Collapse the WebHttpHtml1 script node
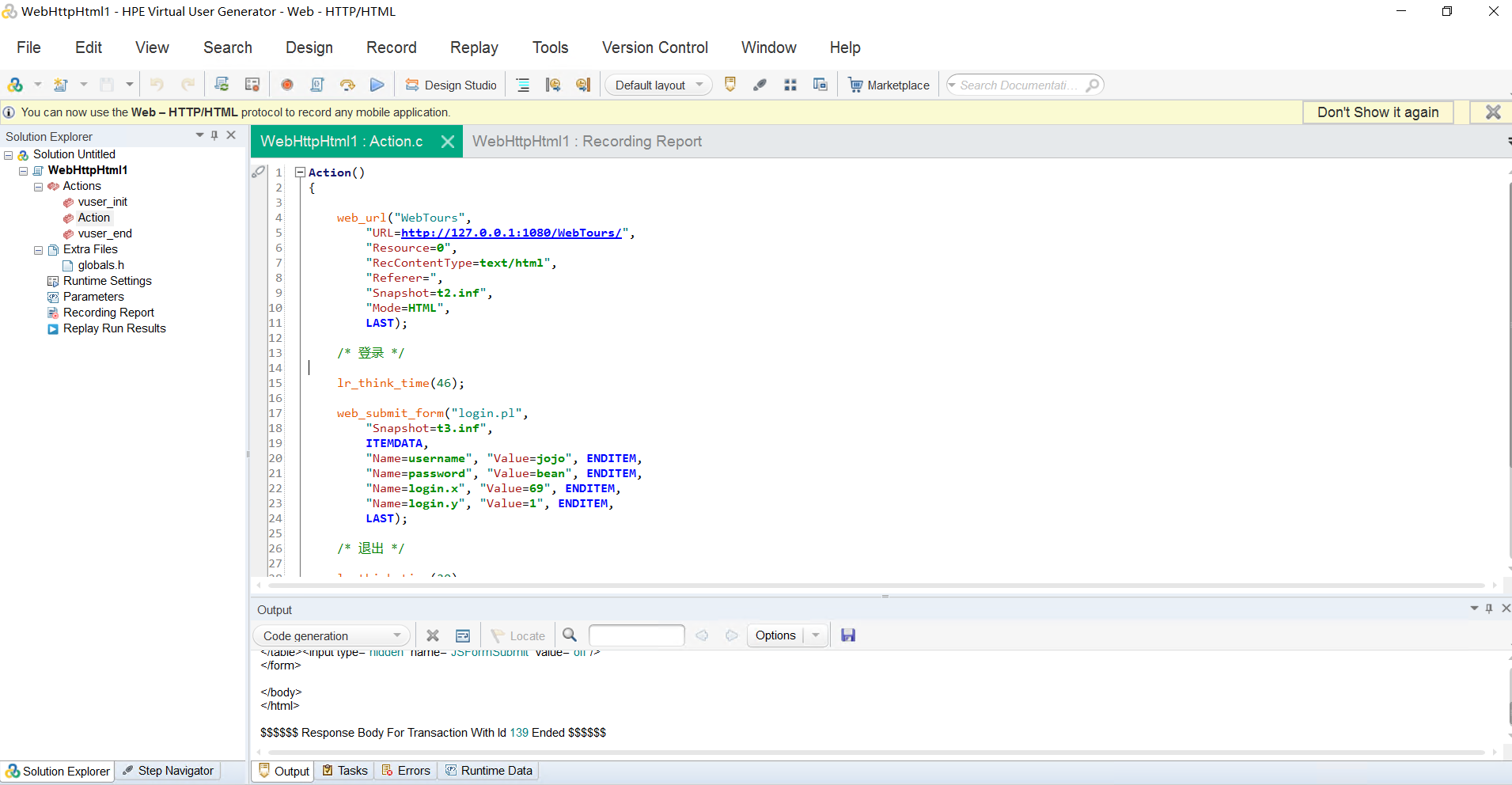This screenshot has height=785, width=1512. click(x=24, y=171)
